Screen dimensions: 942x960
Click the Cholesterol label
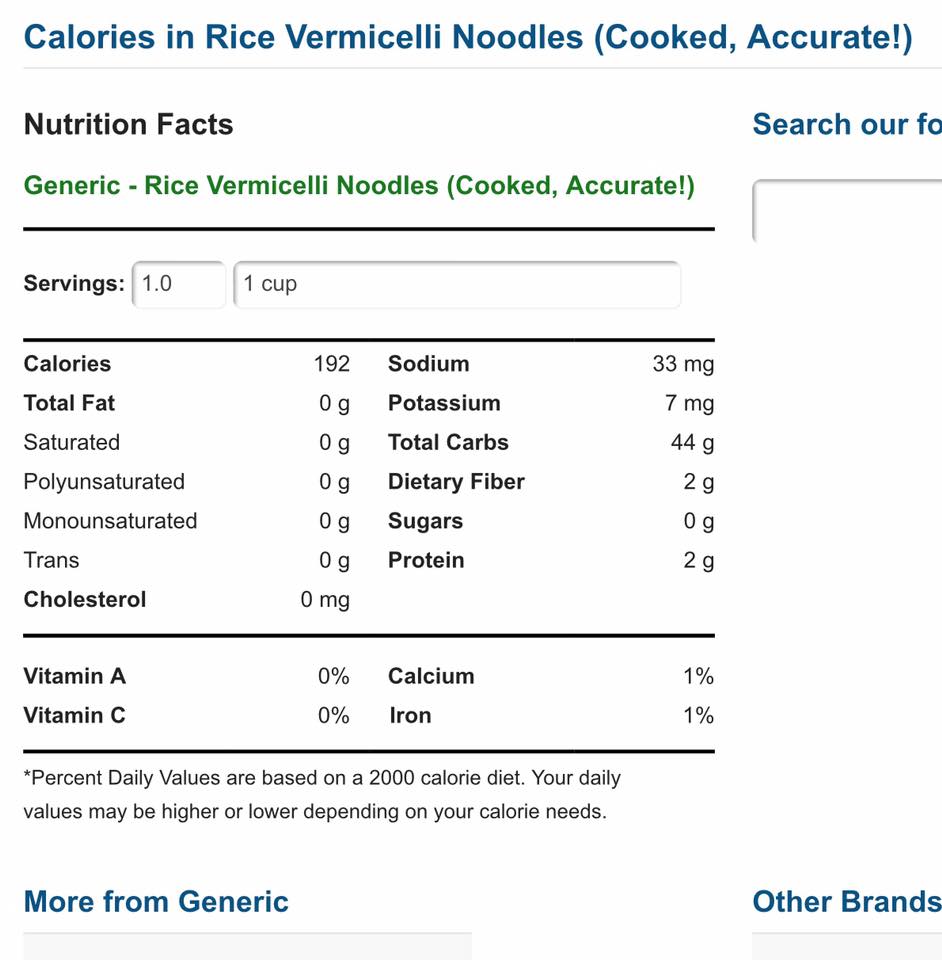click(84, 599)
